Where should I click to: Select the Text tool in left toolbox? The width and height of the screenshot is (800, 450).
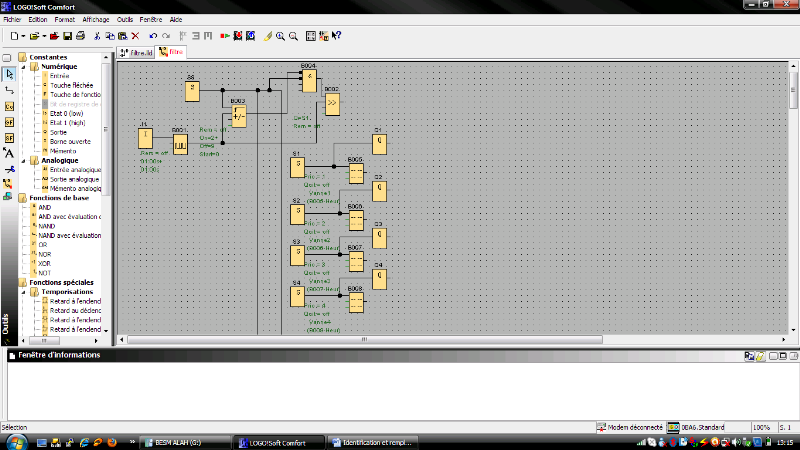pos(9,153)
